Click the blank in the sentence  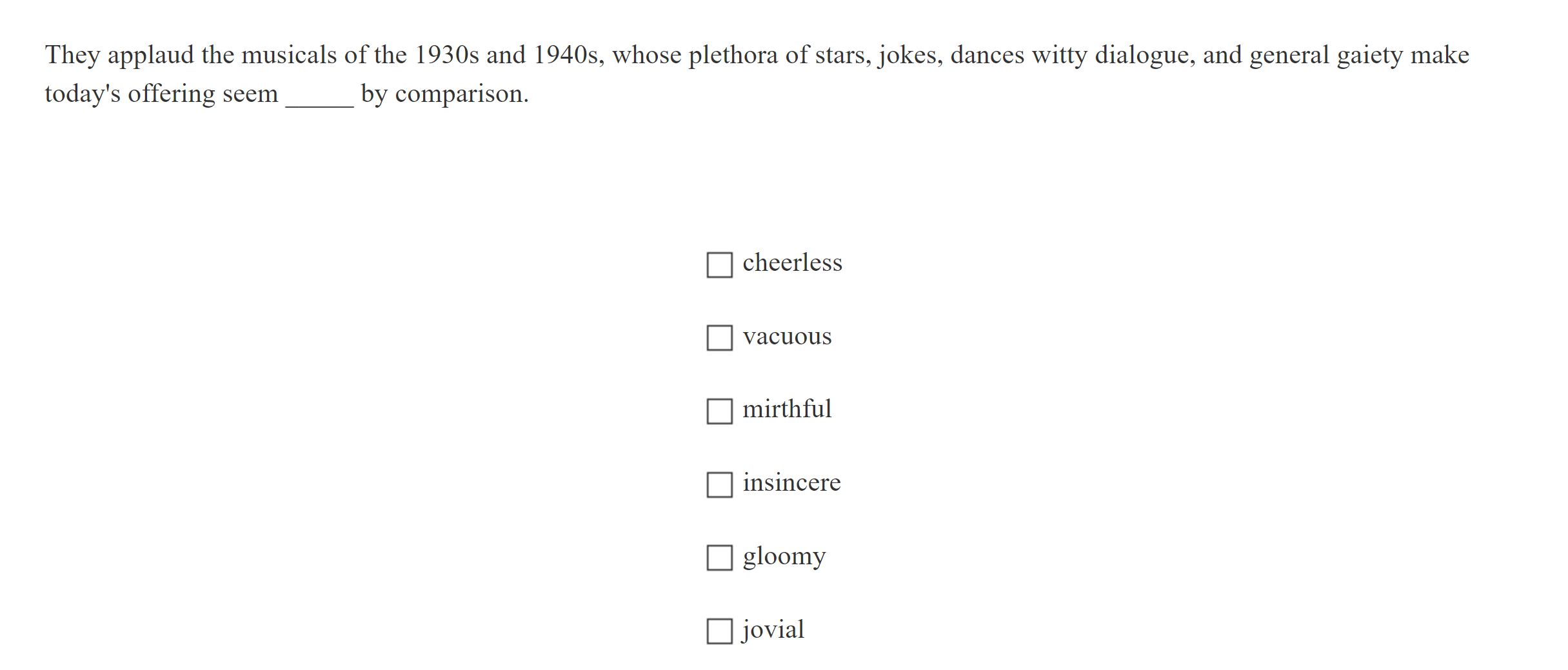coord(319,95)
